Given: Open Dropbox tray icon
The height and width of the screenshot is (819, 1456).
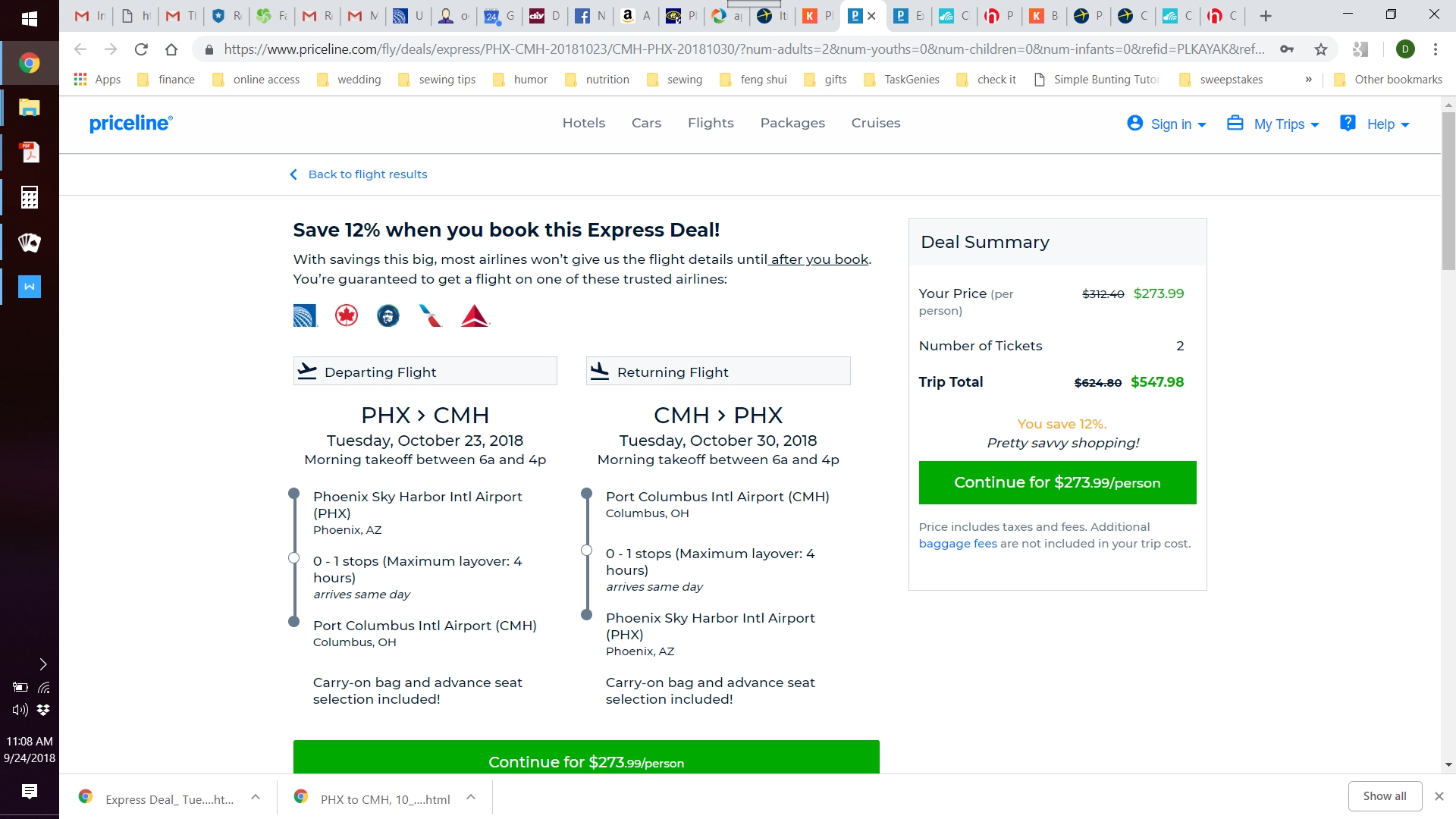Looking at the screenshot, I should tap(43, 710).
